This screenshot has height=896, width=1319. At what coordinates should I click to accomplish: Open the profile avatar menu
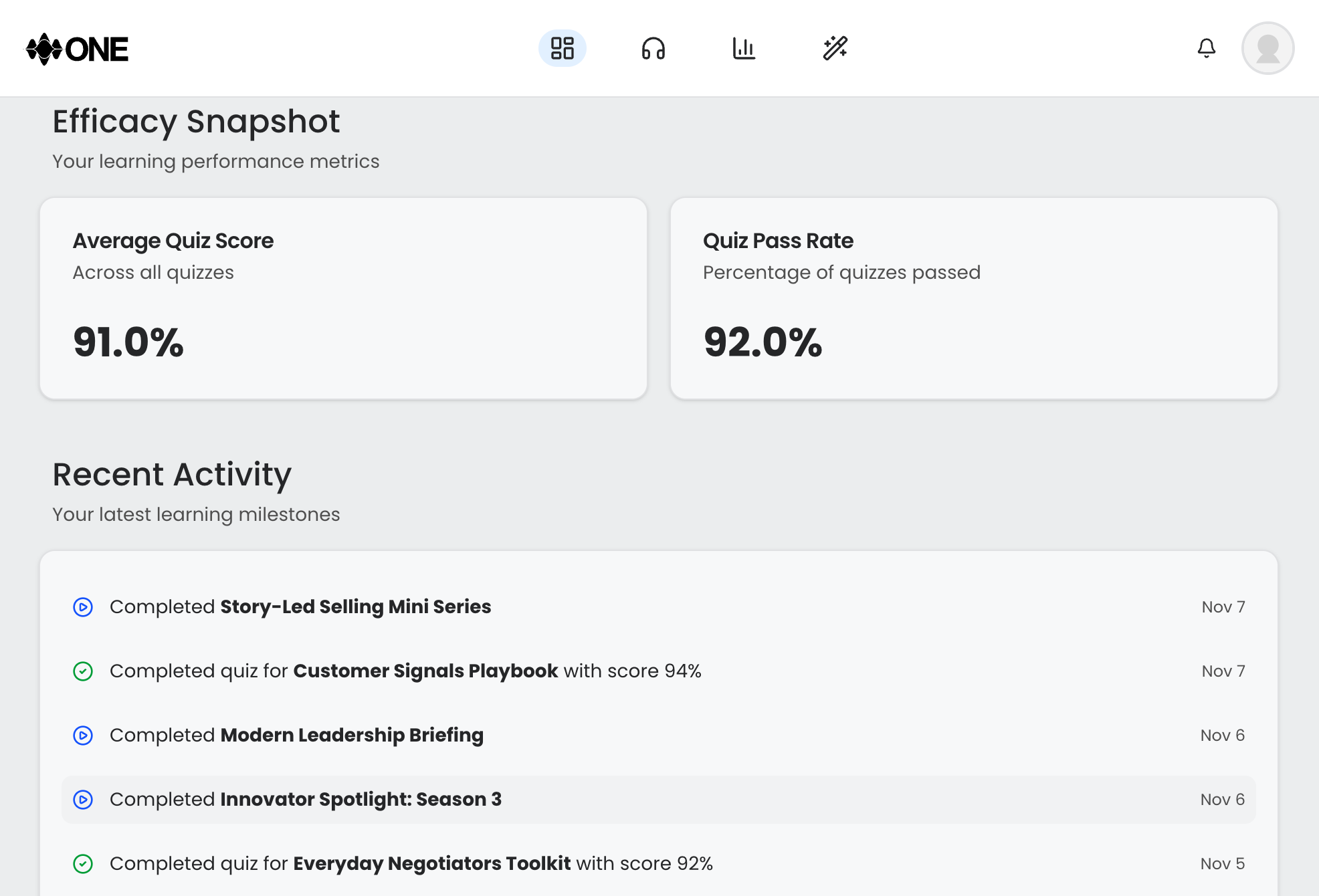click(1267, 48)
